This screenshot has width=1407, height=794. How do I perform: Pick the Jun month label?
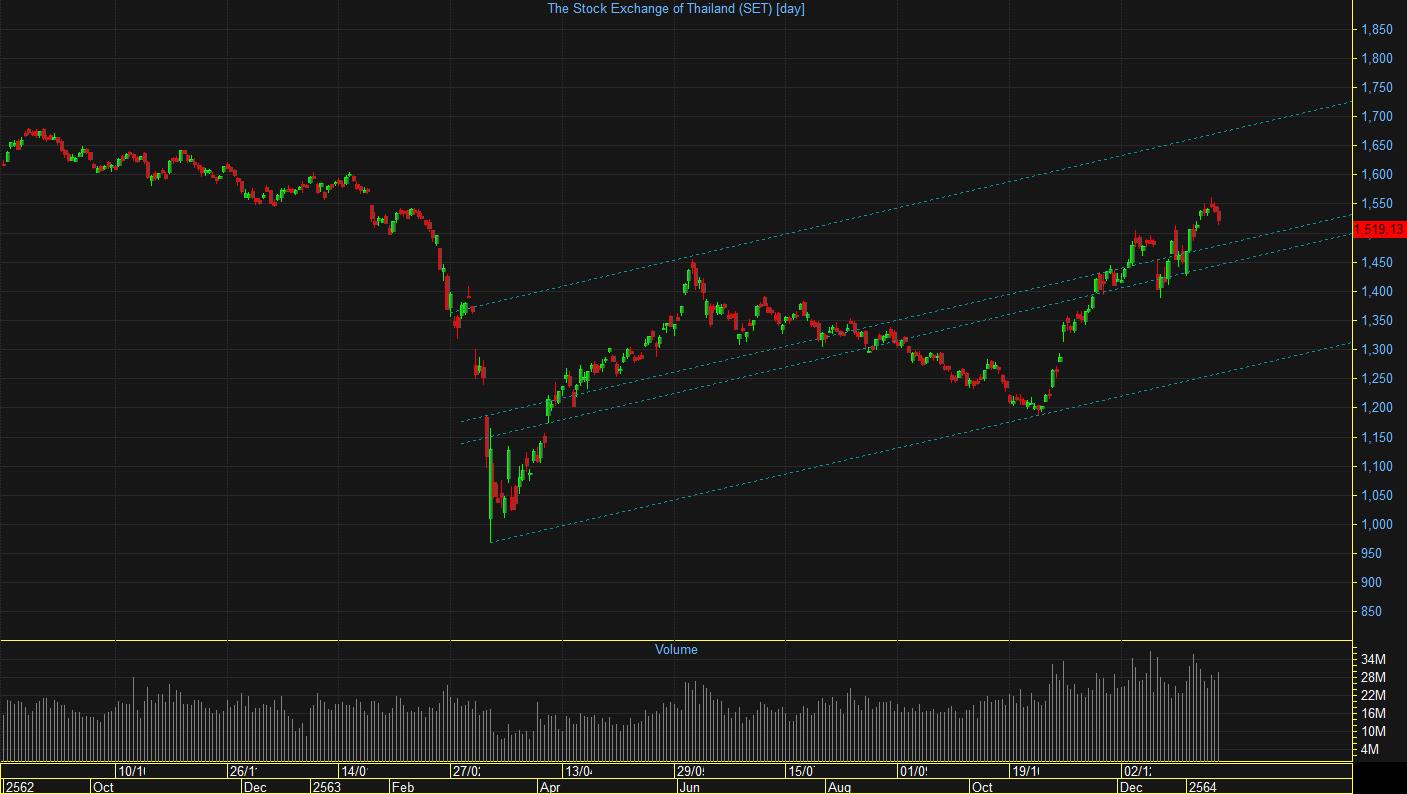point(690,787)
